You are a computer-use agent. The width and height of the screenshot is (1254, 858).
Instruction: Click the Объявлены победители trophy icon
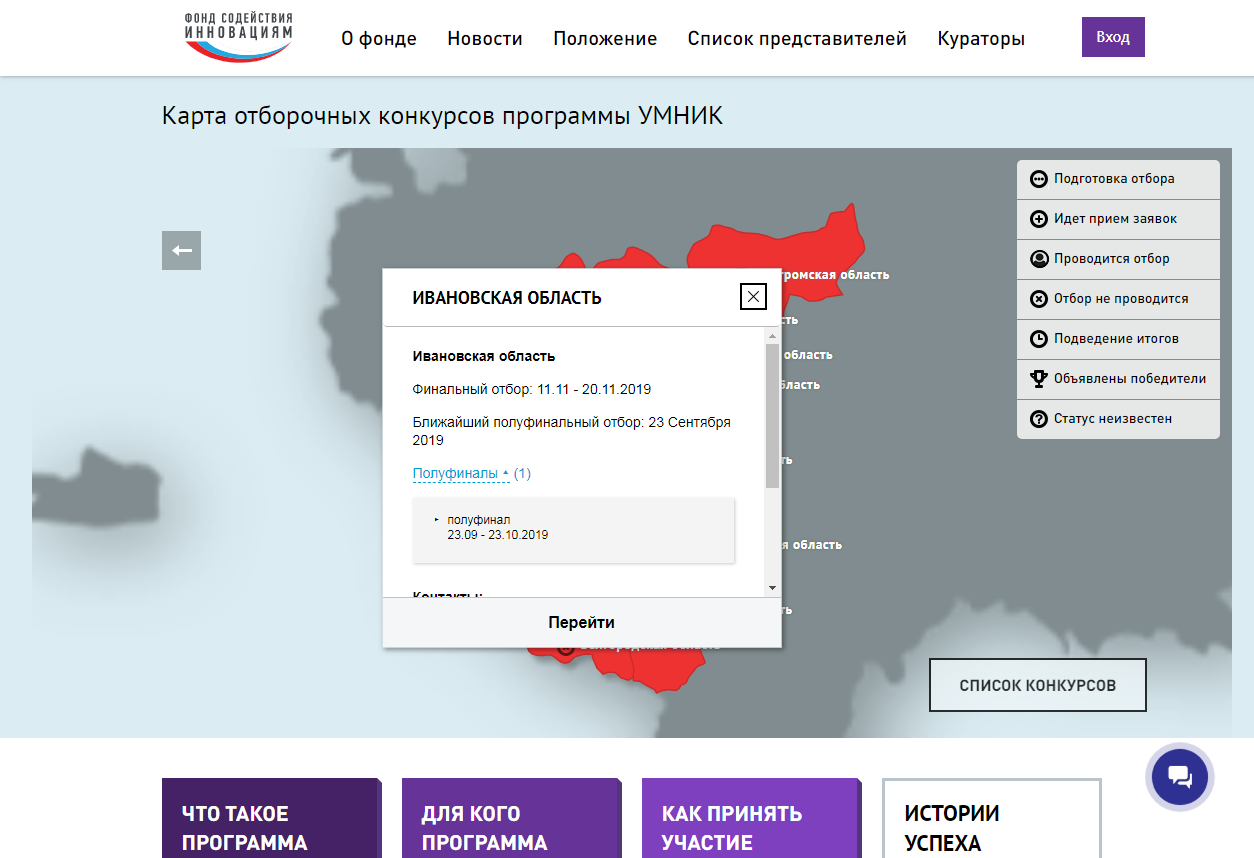(x=1039, y=379)
